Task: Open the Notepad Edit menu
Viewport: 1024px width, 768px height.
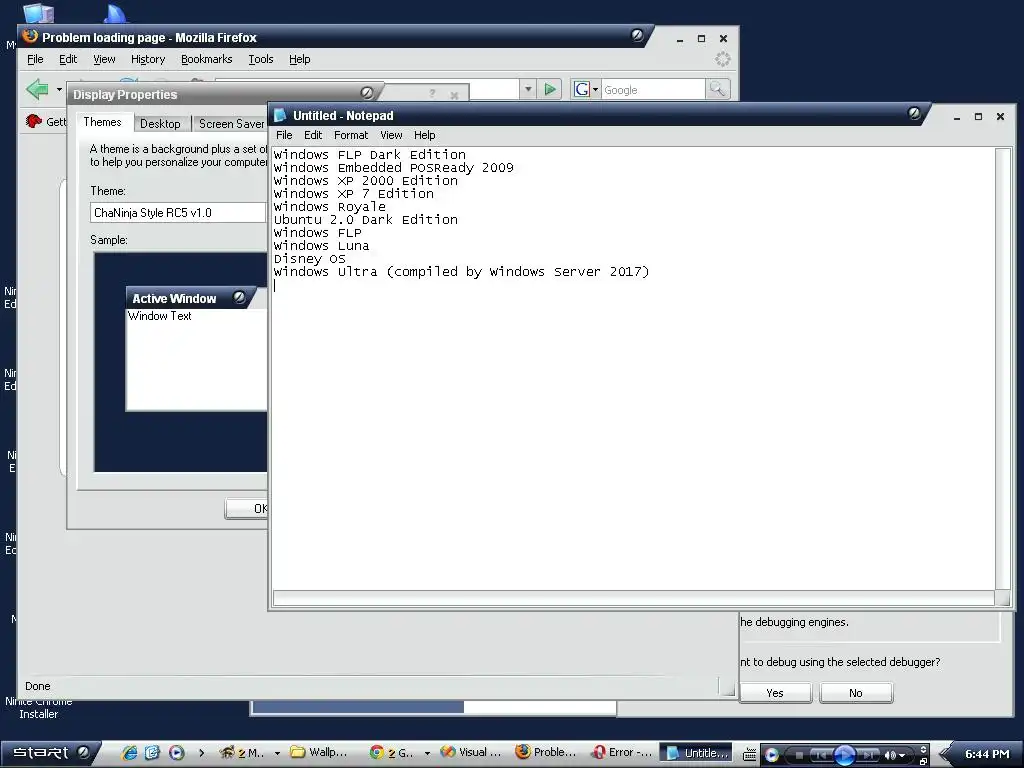Action: point(313,135)
